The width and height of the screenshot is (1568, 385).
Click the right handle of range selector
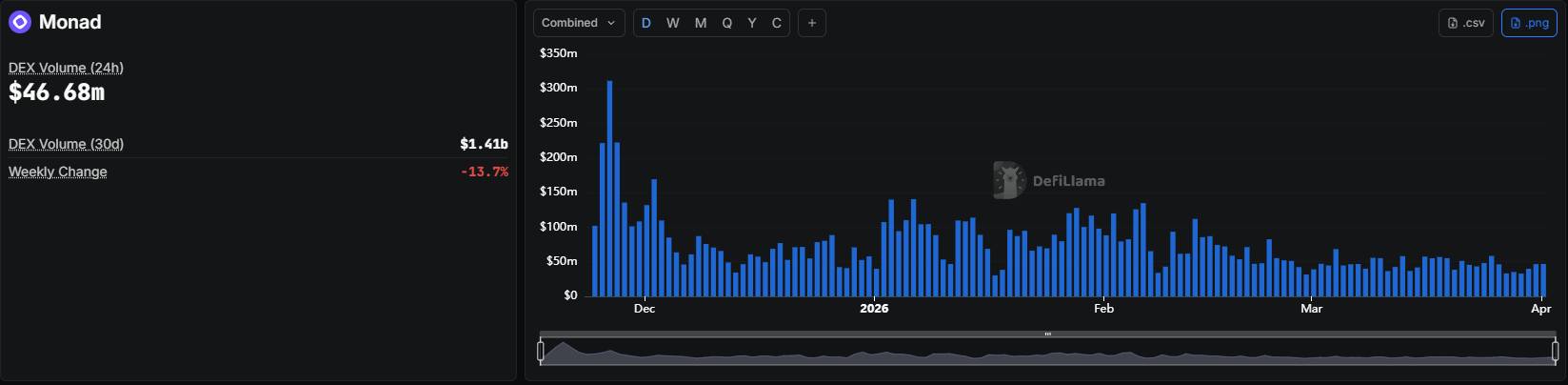click(1556, 352)
